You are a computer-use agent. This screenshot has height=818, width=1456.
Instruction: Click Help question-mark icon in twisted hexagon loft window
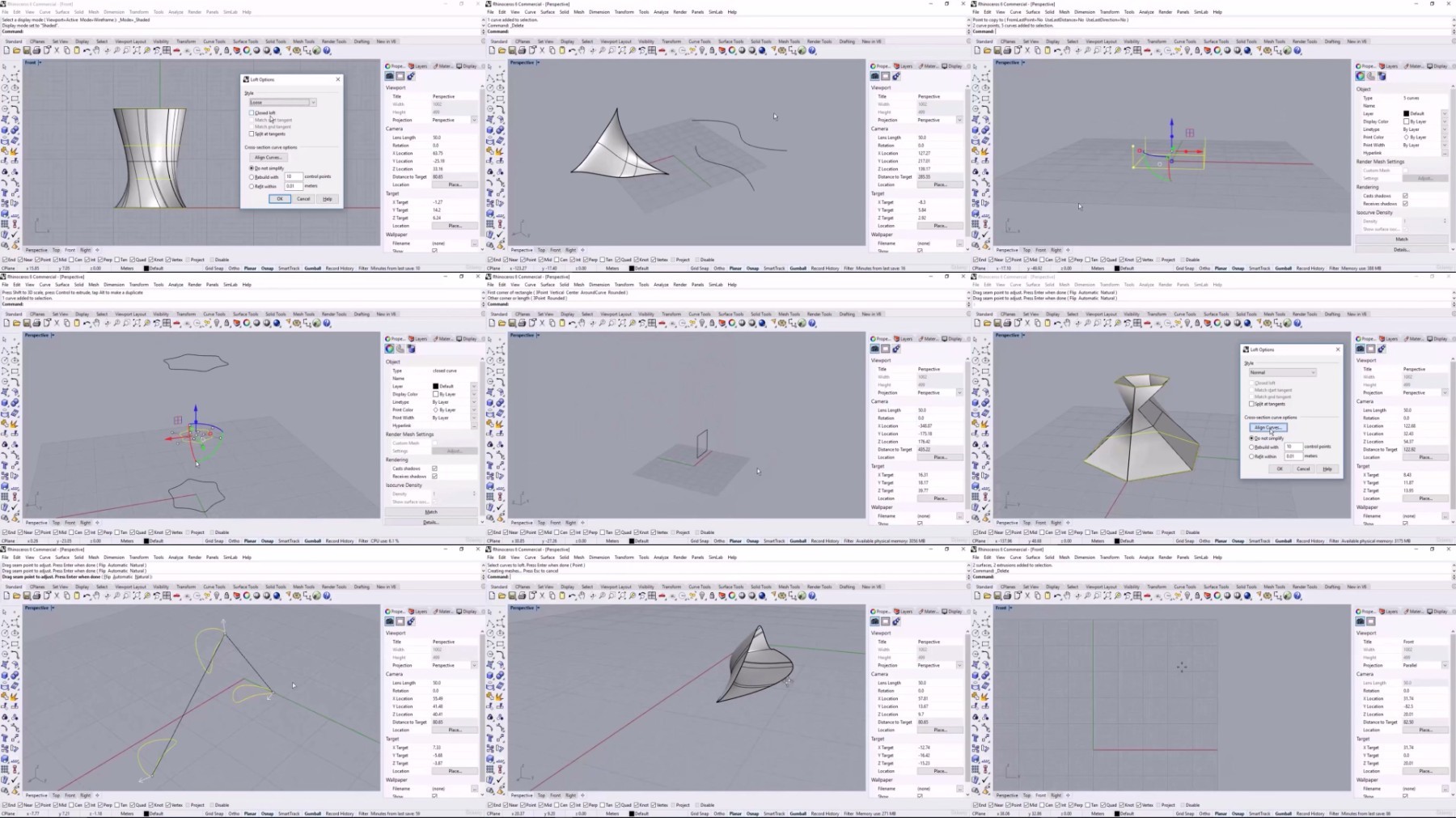click(1297, 323)
